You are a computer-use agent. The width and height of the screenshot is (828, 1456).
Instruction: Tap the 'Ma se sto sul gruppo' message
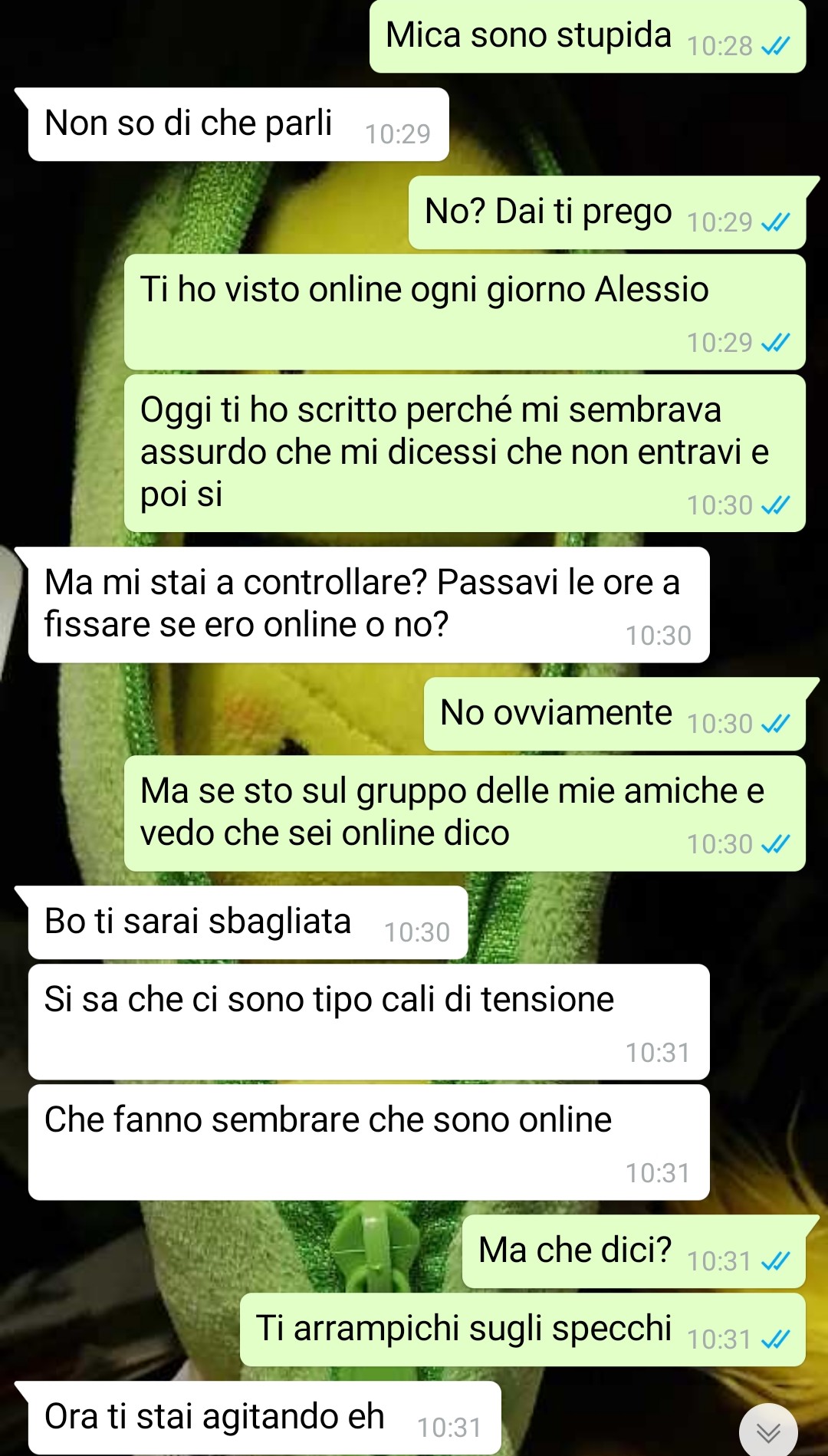[465, 813]
